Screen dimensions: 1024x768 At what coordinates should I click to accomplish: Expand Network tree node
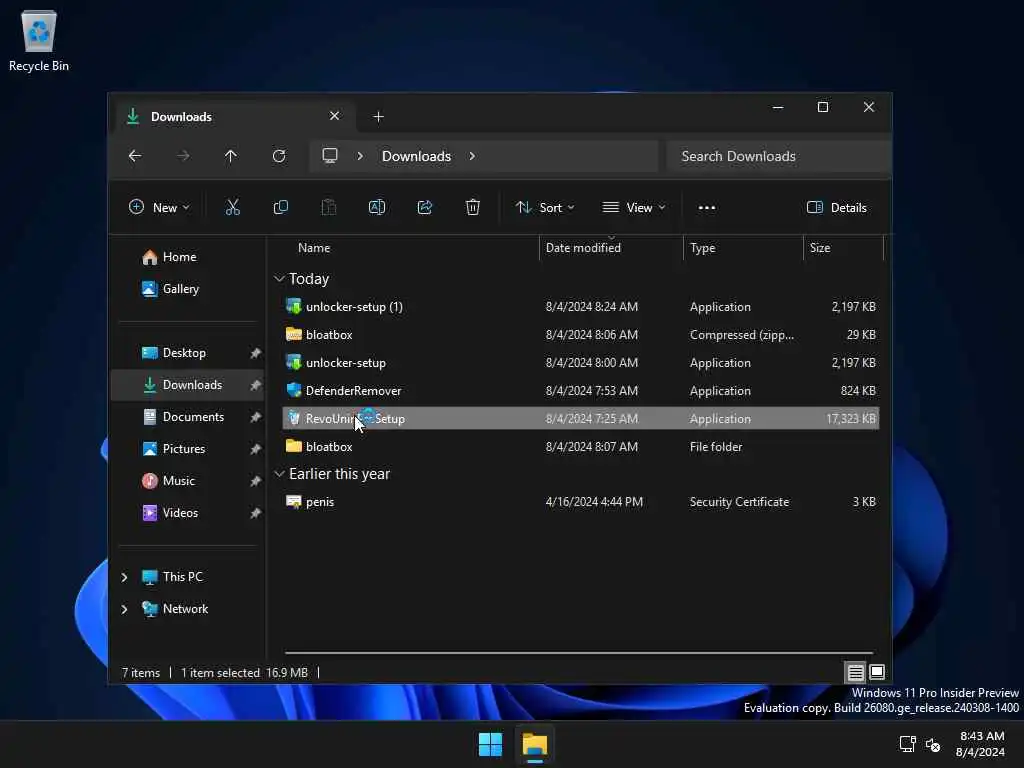pyautogui.click(x=124, y=609)
